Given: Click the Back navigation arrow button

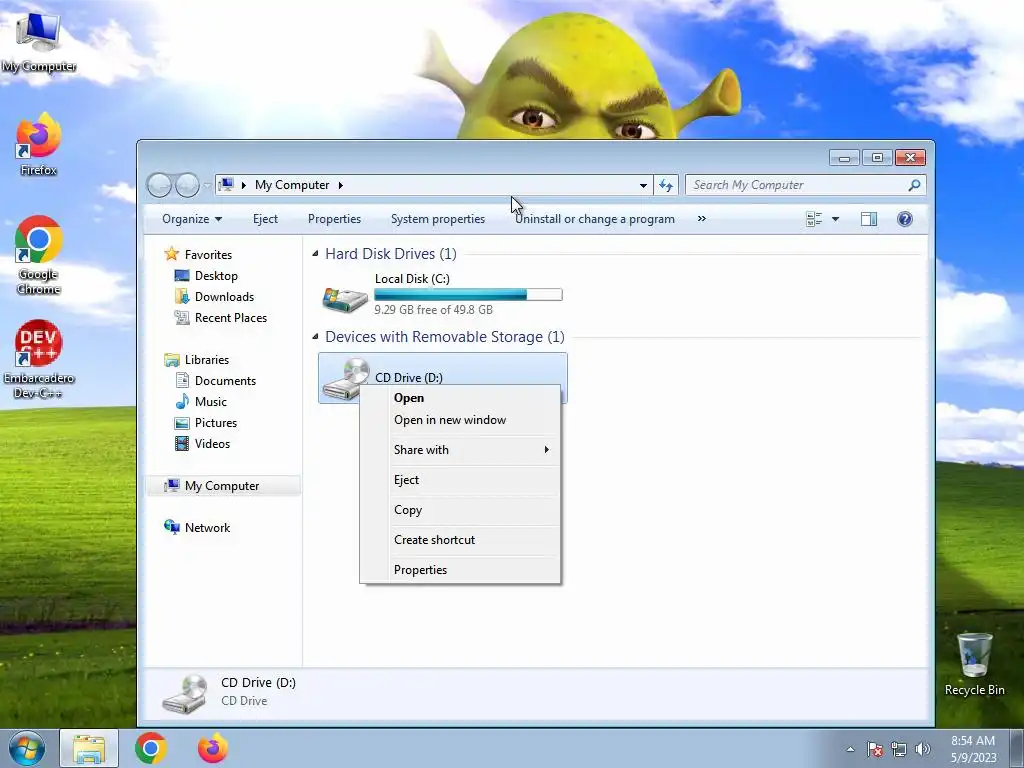Looking at the screenshot, I should [159, 185].
